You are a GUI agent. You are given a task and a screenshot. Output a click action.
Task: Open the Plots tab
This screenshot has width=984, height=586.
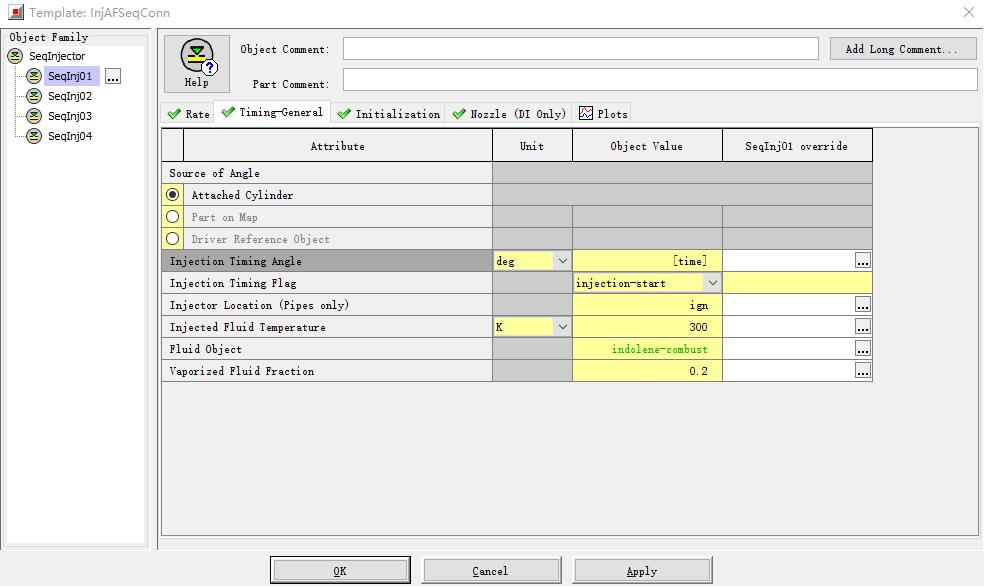[603, 114]
